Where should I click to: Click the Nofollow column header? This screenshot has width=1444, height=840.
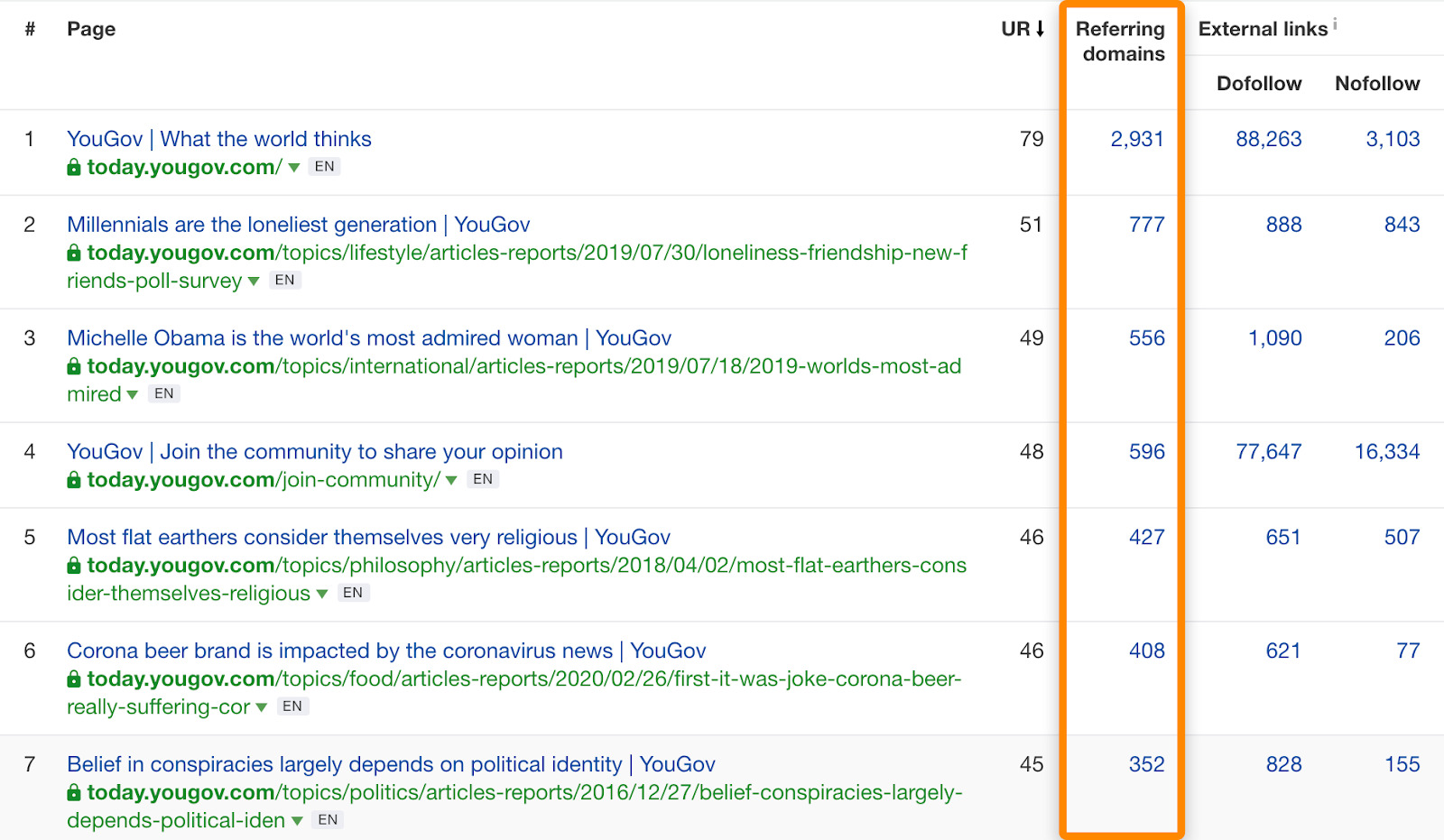[x=1376, y=83]
